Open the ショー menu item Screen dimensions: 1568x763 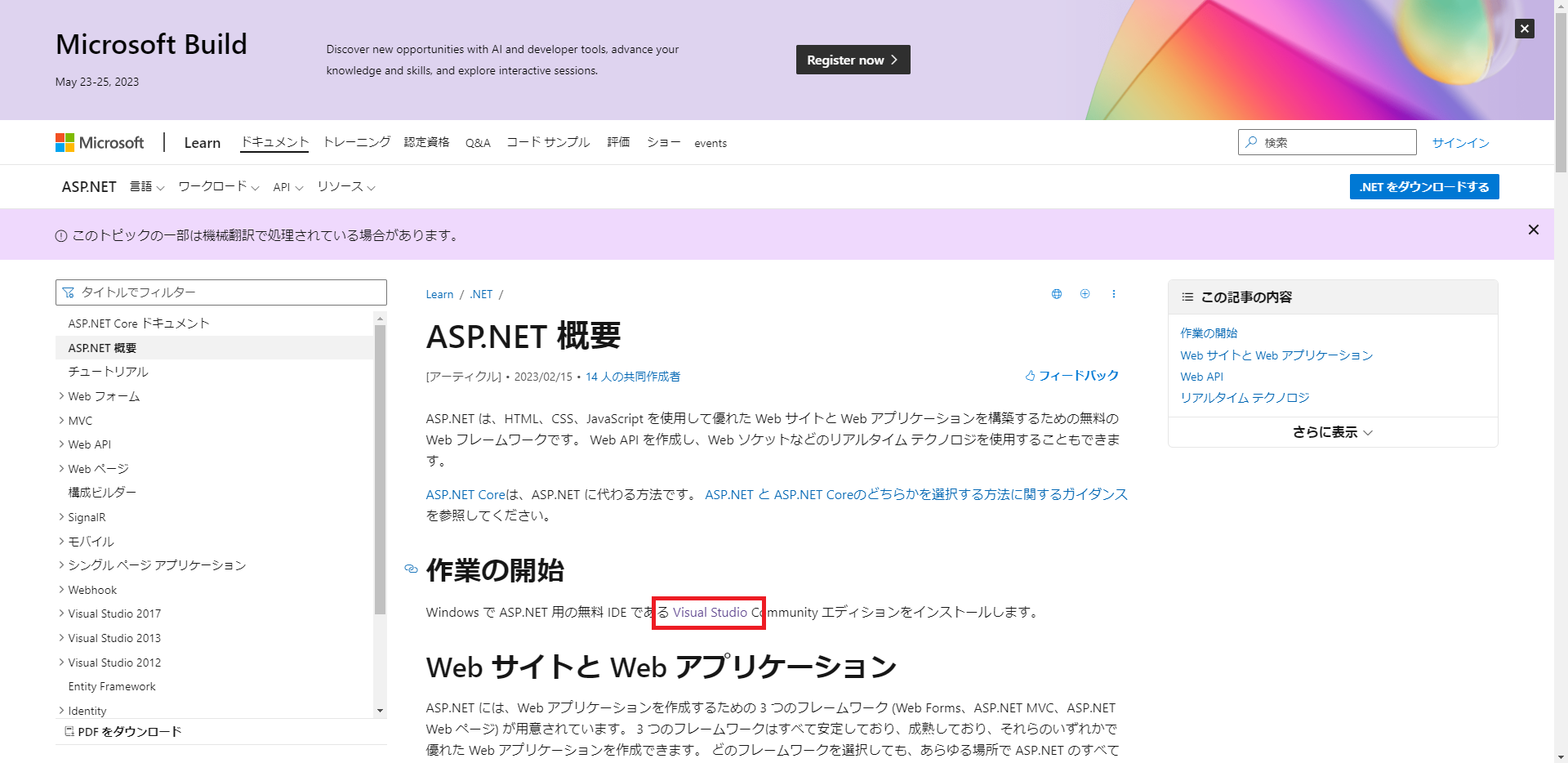[663, 142]
